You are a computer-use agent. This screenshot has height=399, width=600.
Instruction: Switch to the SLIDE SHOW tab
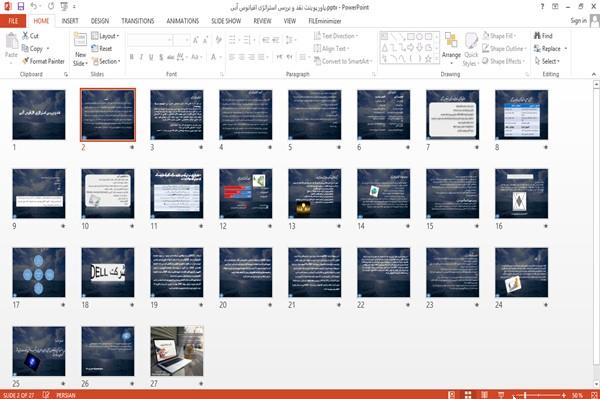click(226, 21)
